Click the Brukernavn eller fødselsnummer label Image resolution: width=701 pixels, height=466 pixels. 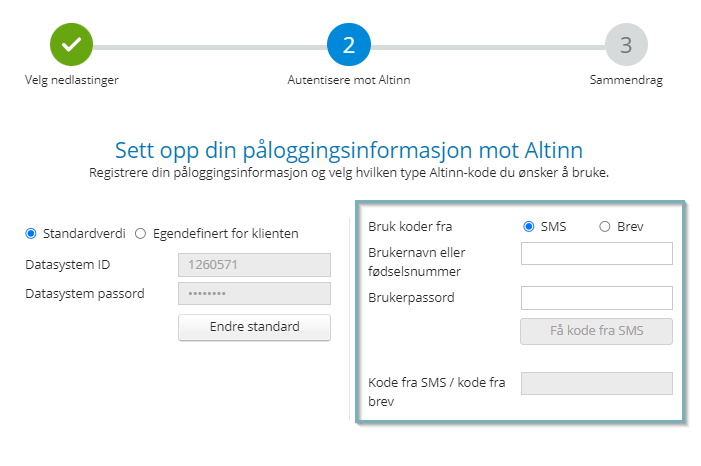(x=417, y=262)
